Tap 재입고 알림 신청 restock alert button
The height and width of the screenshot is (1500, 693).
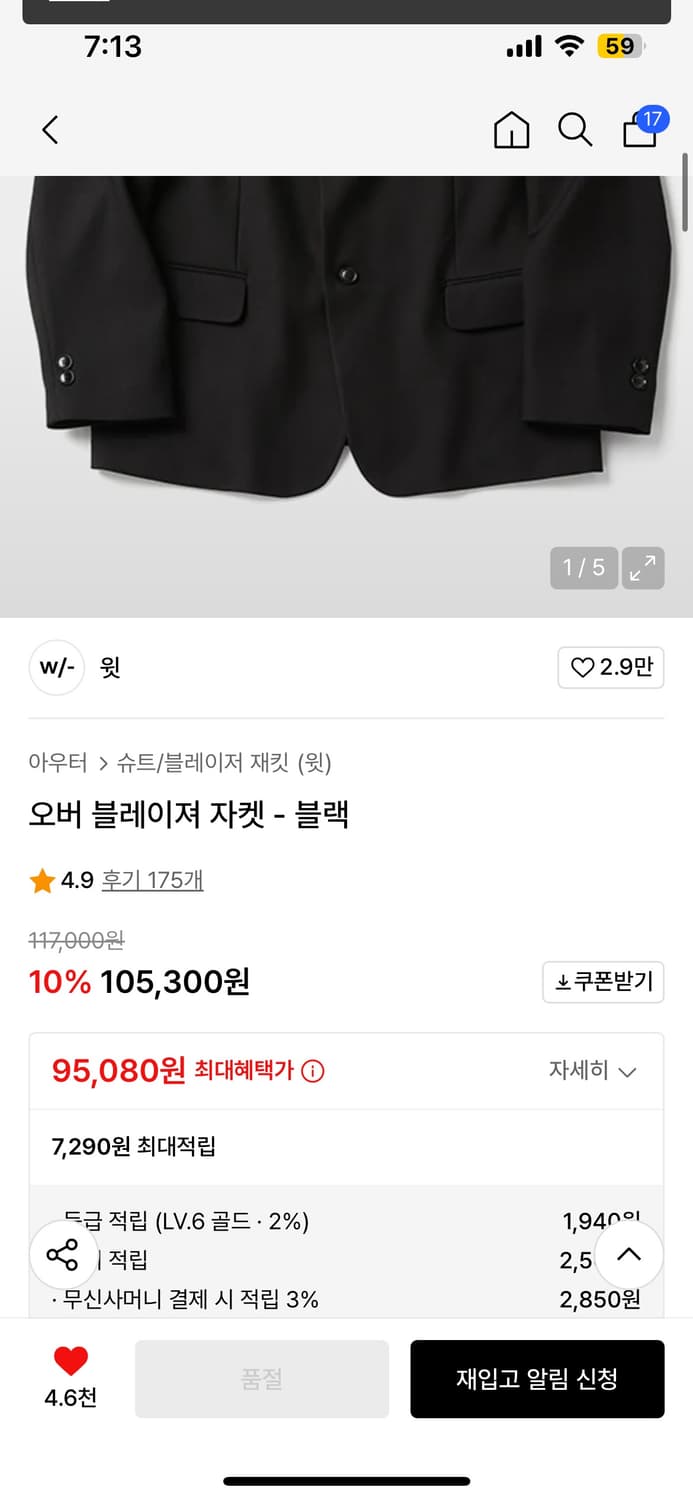tap(538, 1379)
